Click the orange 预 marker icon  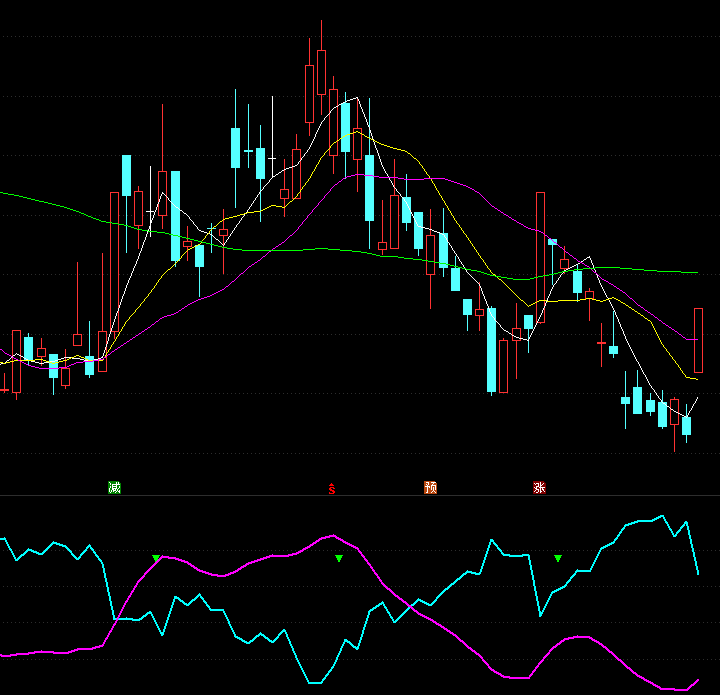coord(430,488)
